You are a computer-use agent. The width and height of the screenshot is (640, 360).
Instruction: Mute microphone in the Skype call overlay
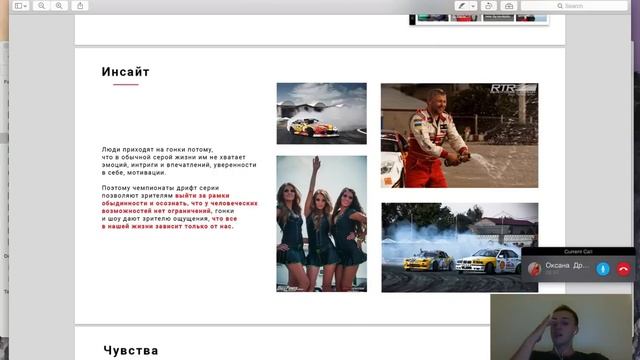[602, 269]
